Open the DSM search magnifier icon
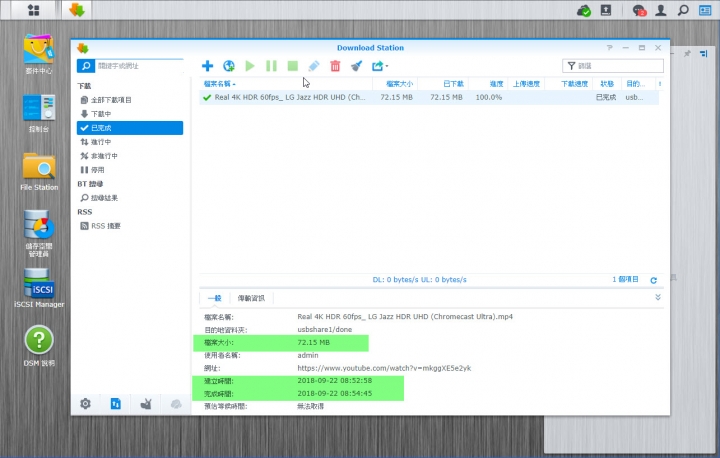720x458 pixels. tap(683, 10)
